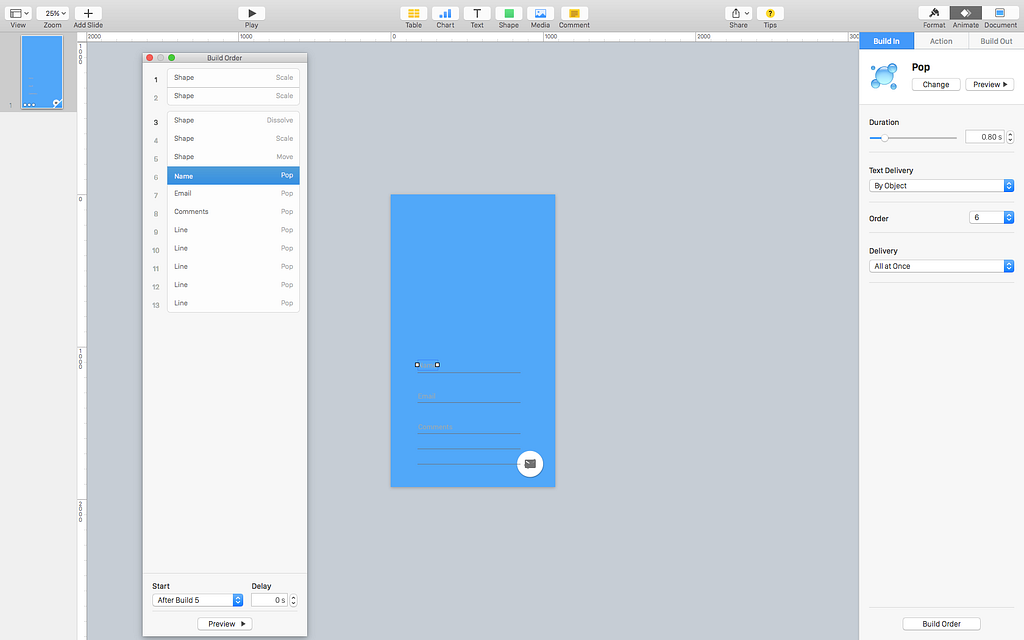
Task: Switch to Format inspector
Action: [934, 13]
